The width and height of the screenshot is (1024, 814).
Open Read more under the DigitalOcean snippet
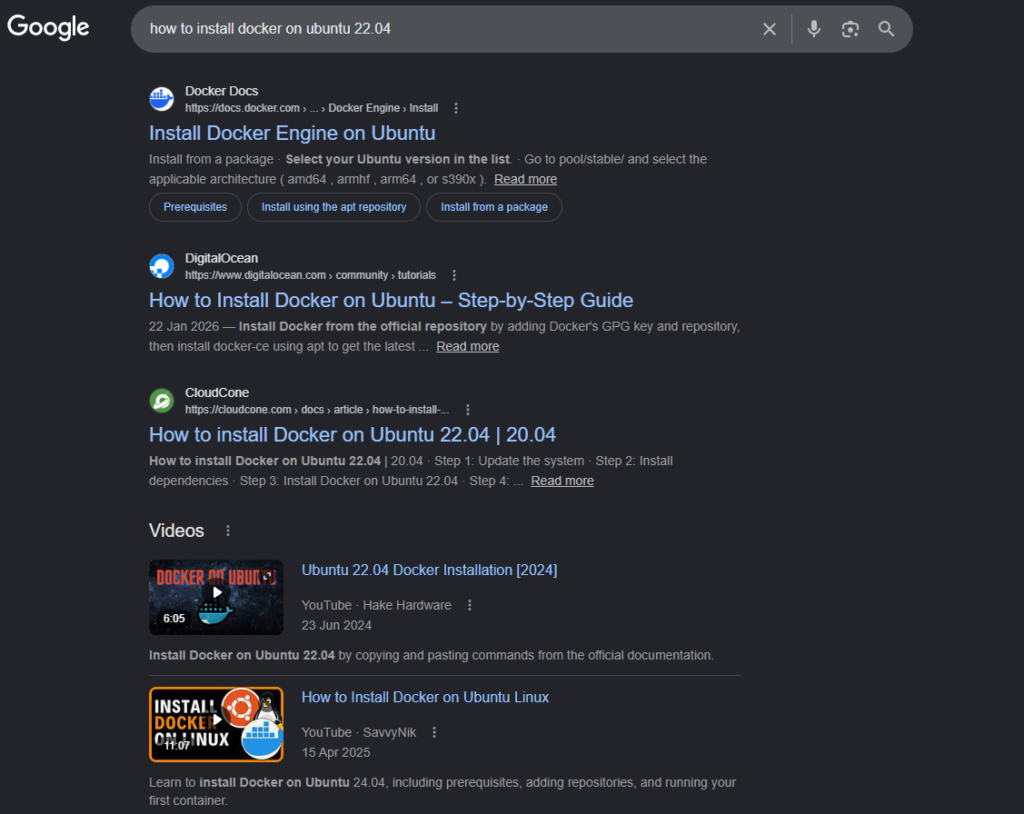[x=468, y=346]
